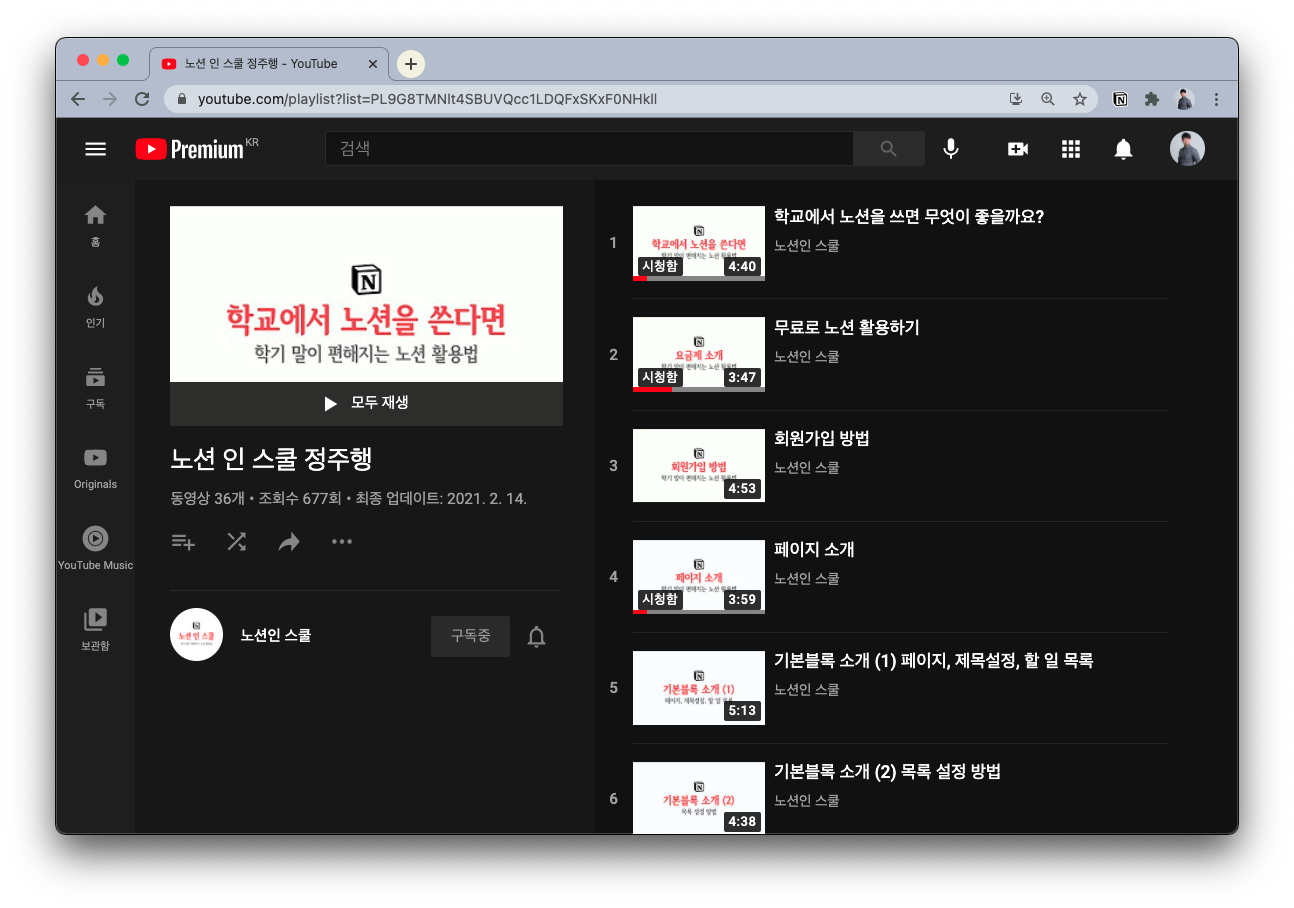Viewport: 1294px width, 908px height.
Task: Open Chrome three-dot menu
Action: [x=1216, y=99]
